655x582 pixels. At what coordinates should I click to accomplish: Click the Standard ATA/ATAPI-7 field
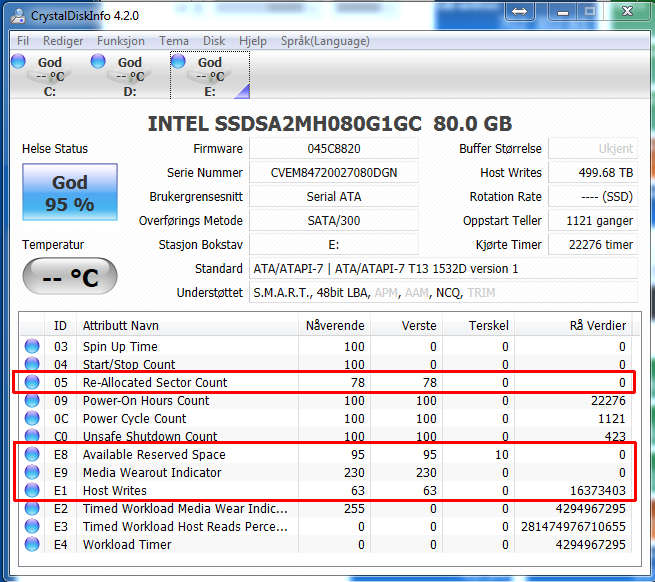pyautogui.click(x=443, y=268)
